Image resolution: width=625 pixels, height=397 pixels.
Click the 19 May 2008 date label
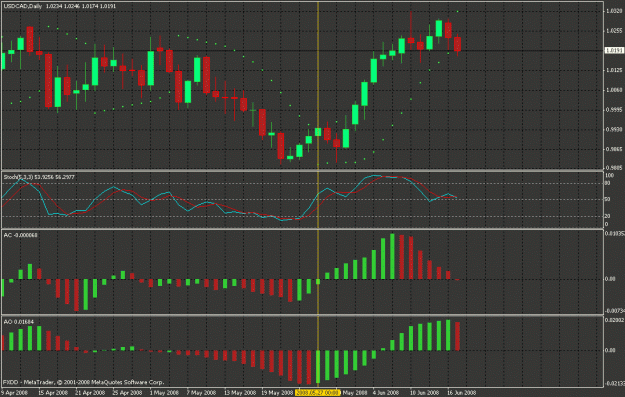coord(277,393)
